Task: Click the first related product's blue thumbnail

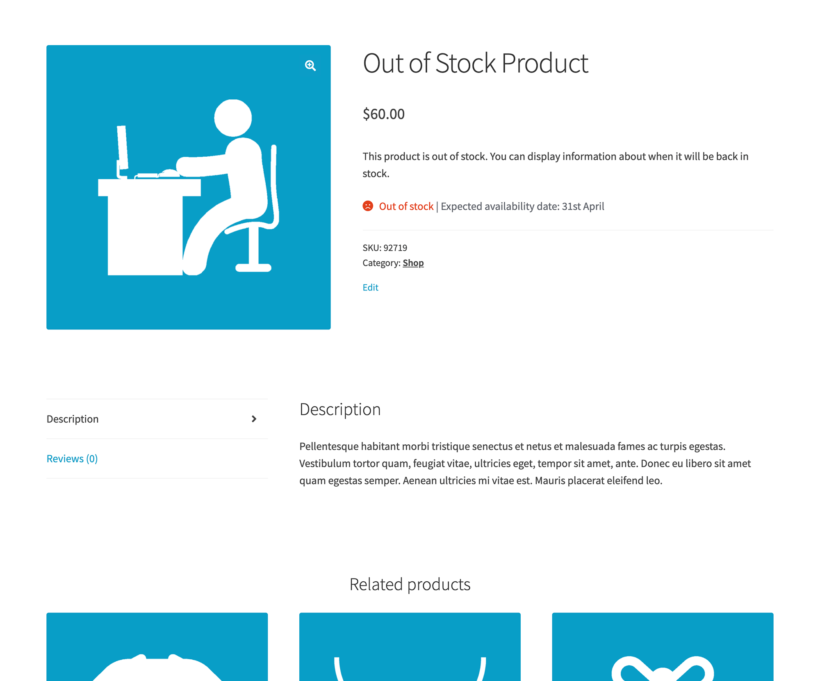Action: (x=157, y=647)
